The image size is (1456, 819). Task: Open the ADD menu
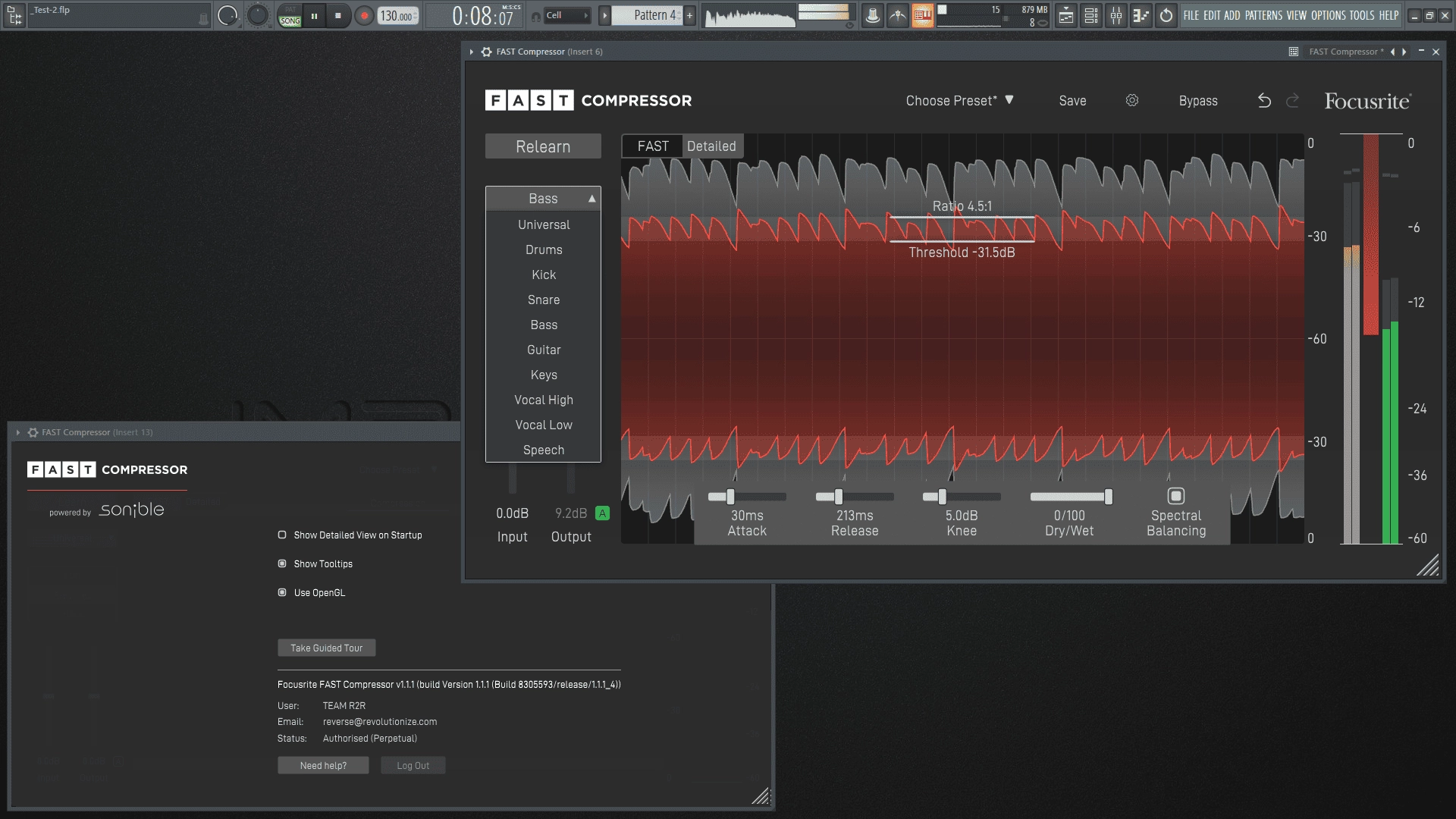pyautogui.click(x=1232, y=15)
